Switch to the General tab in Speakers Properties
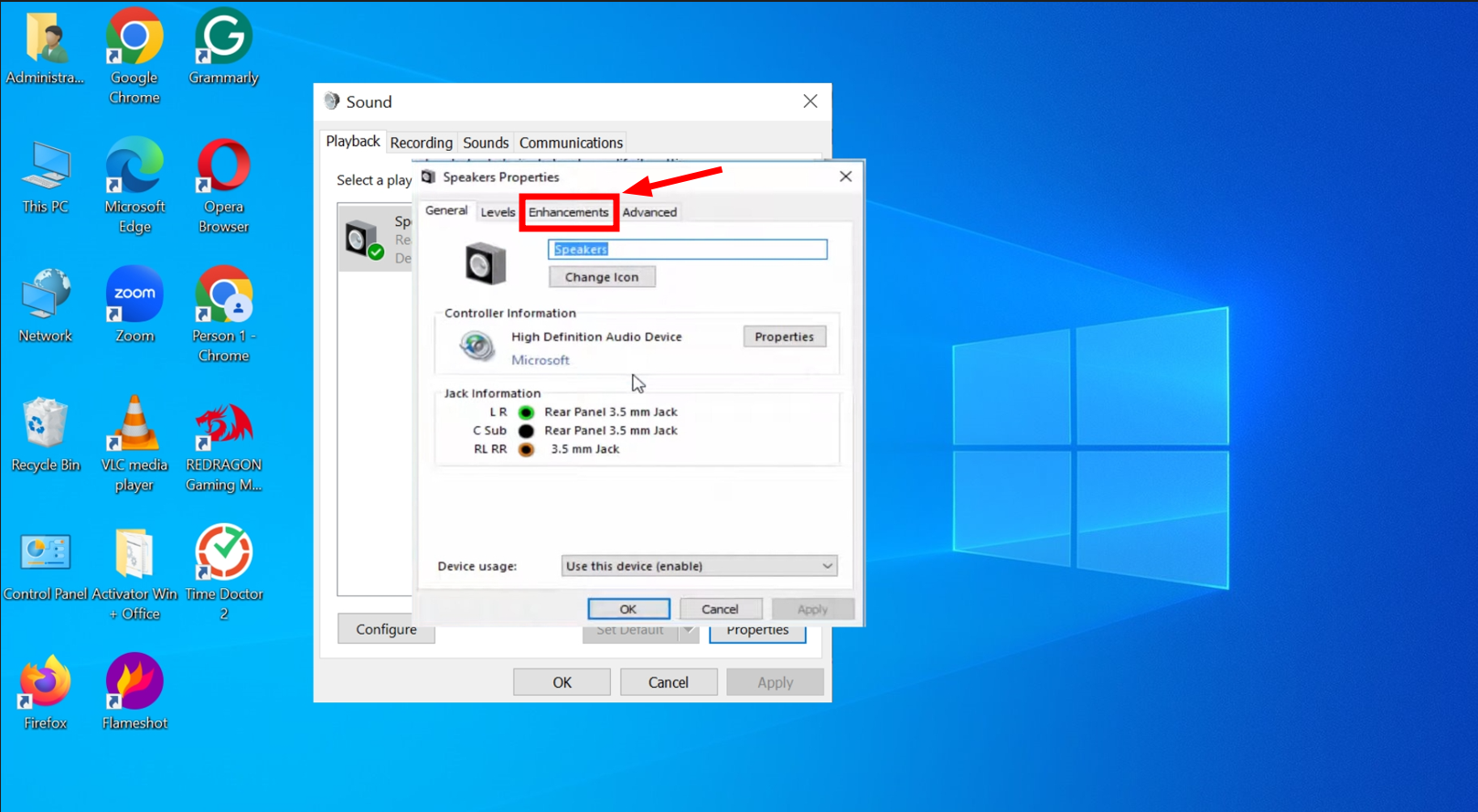This screenshot has height=812, width=1478. (446, 211)
